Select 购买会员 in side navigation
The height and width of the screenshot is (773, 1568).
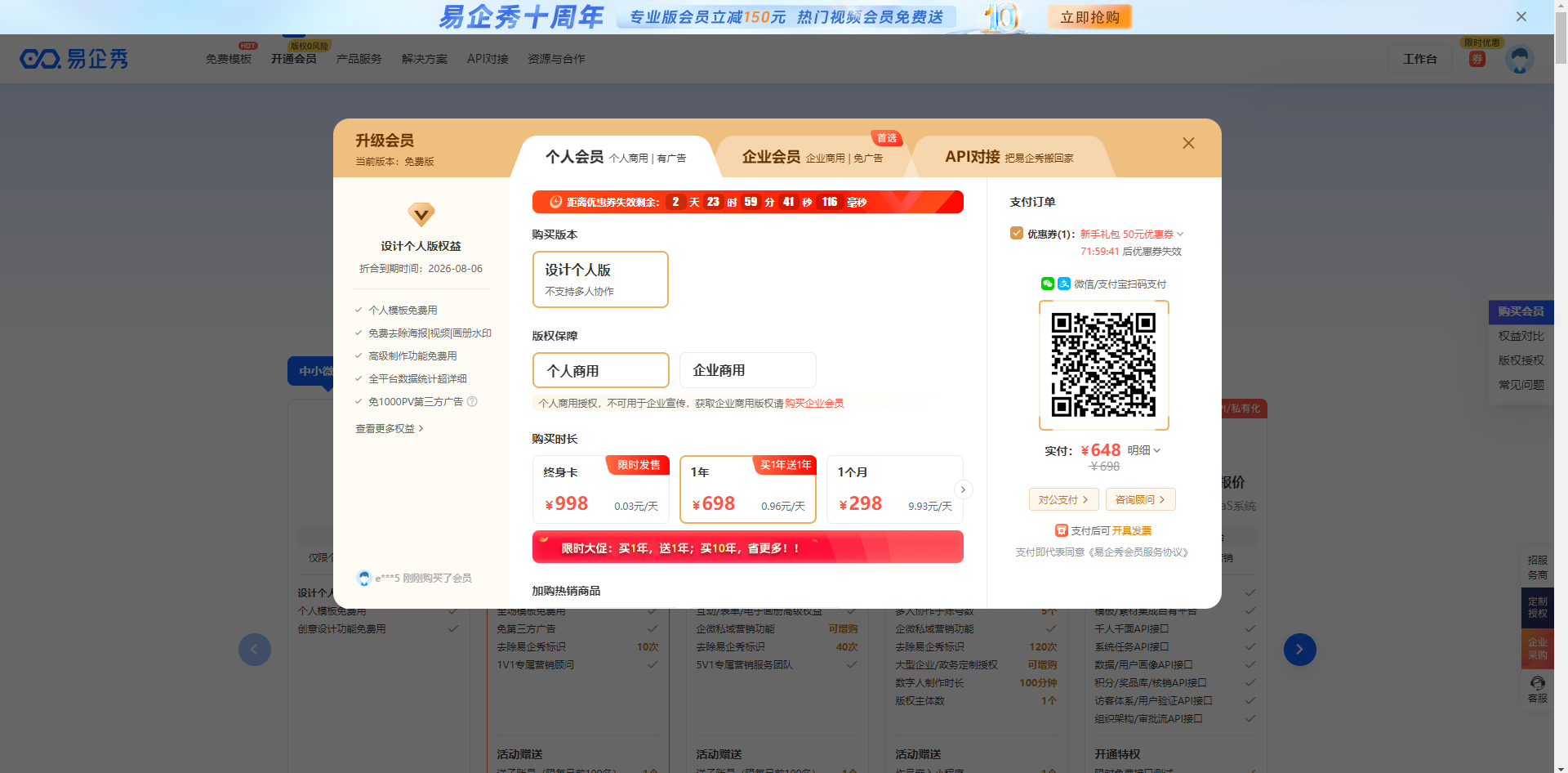[x=1521, y=311]
